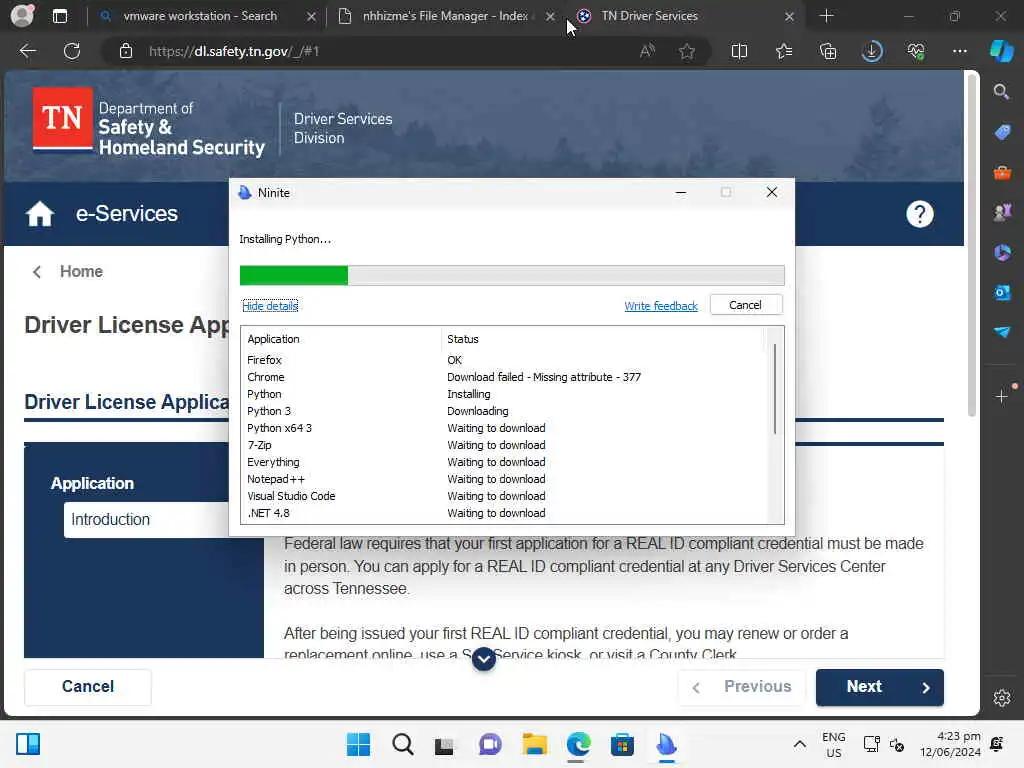Click the Ninite installation progress bar
1024x768 pixels.
(512, 276)
